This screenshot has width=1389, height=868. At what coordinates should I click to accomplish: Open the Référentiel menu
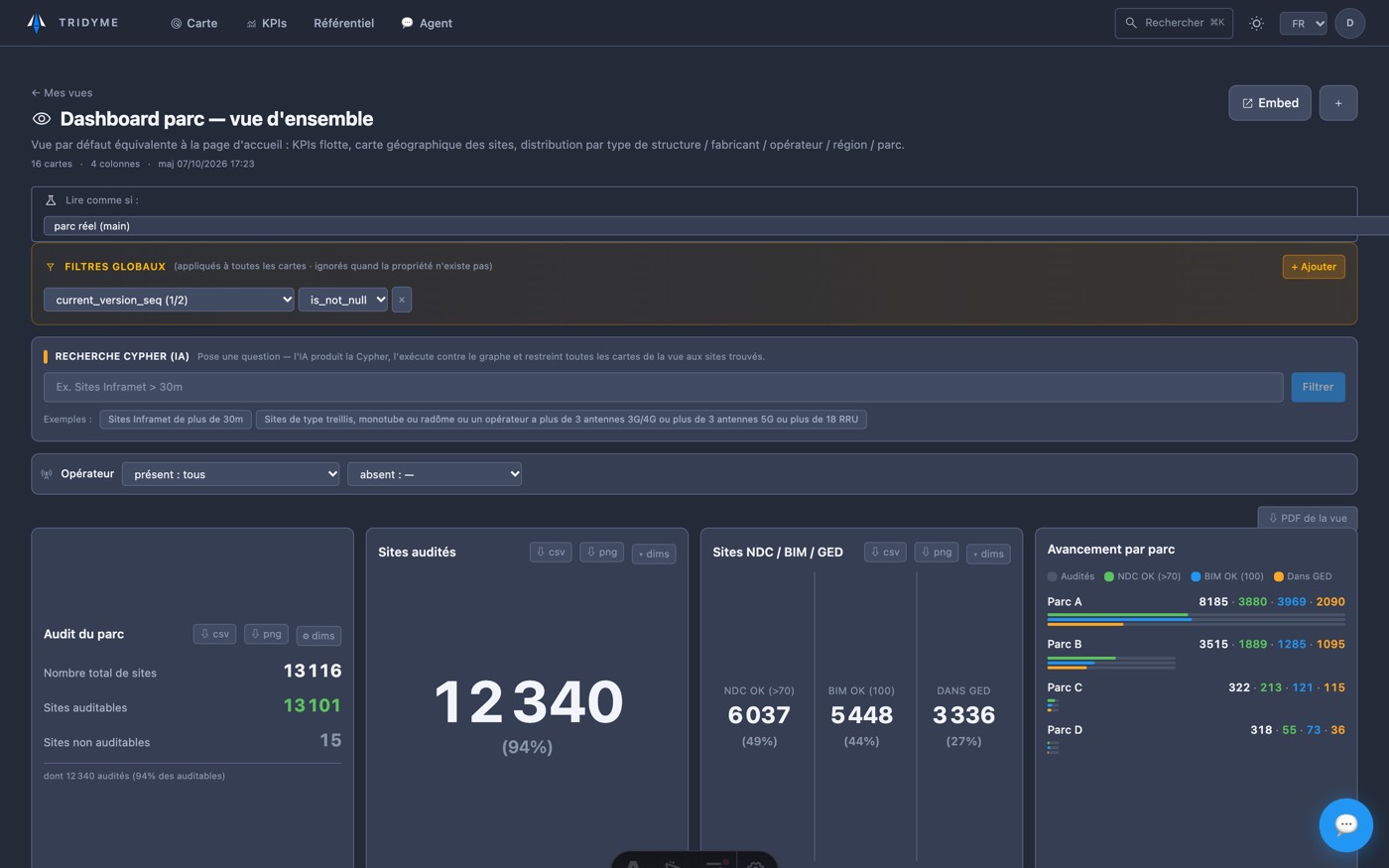tap(343, 23)
